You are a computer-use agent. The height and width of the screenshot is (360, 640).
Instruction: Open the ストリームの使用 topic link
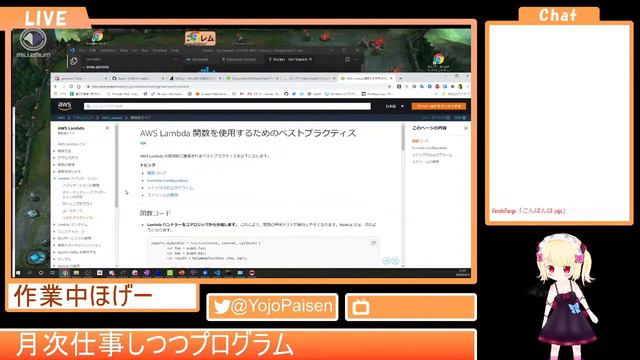(x=162, y=195)
